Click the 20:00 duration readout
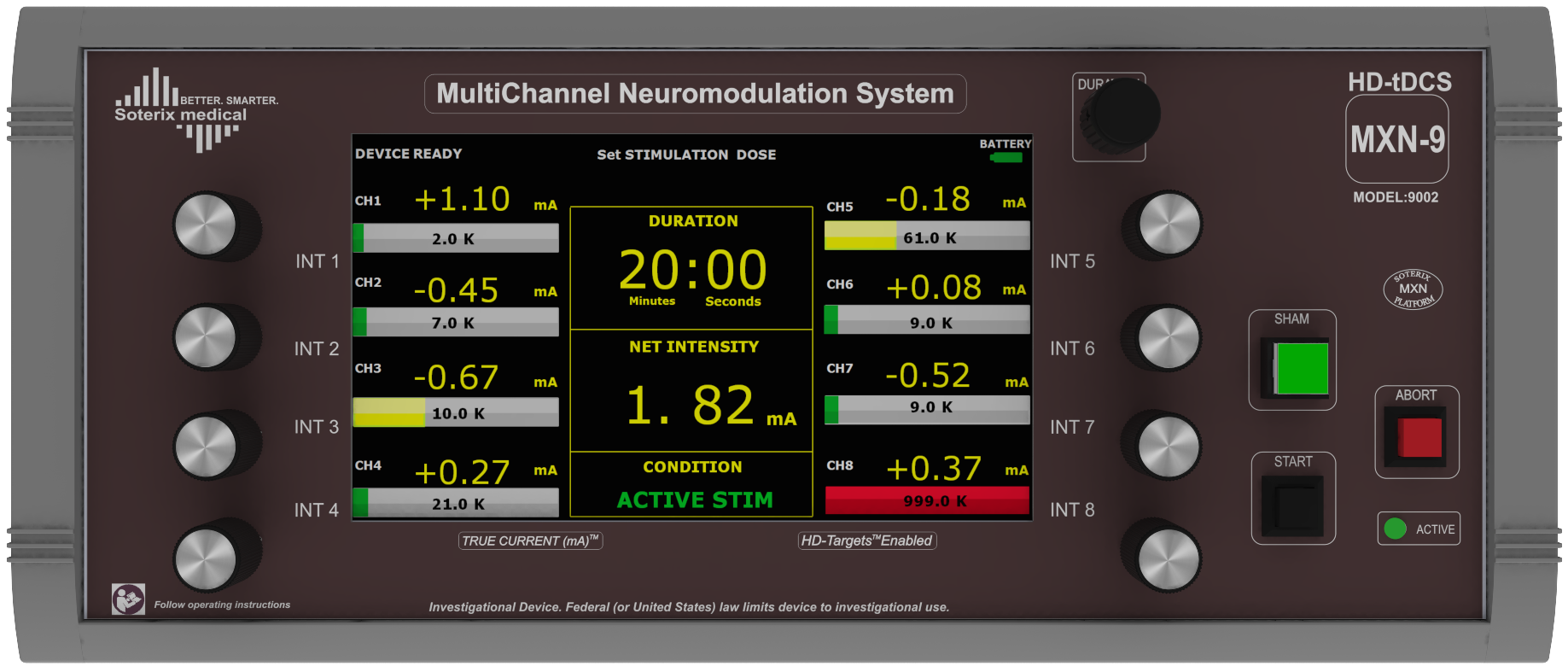1568x672 pixels. (x=693, y=271)
